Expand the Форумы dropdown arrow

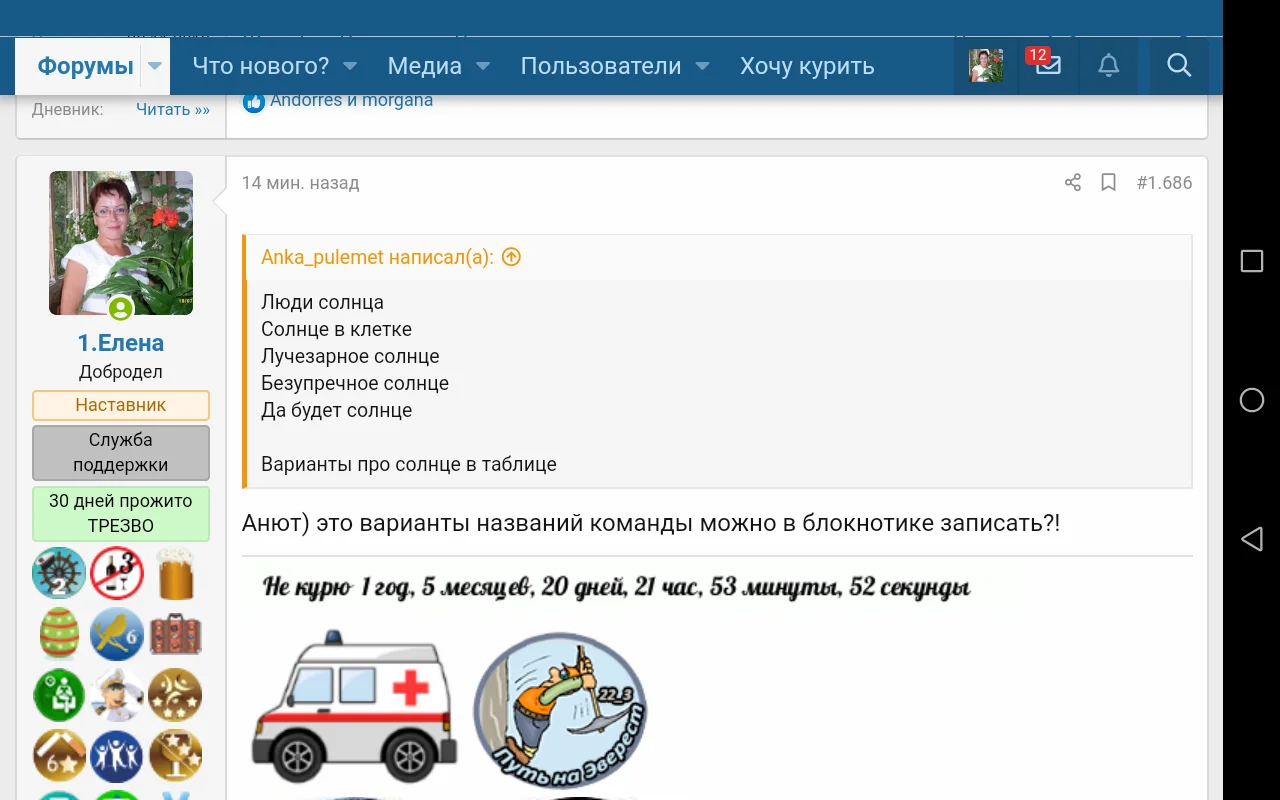click(x=154, y=66)
